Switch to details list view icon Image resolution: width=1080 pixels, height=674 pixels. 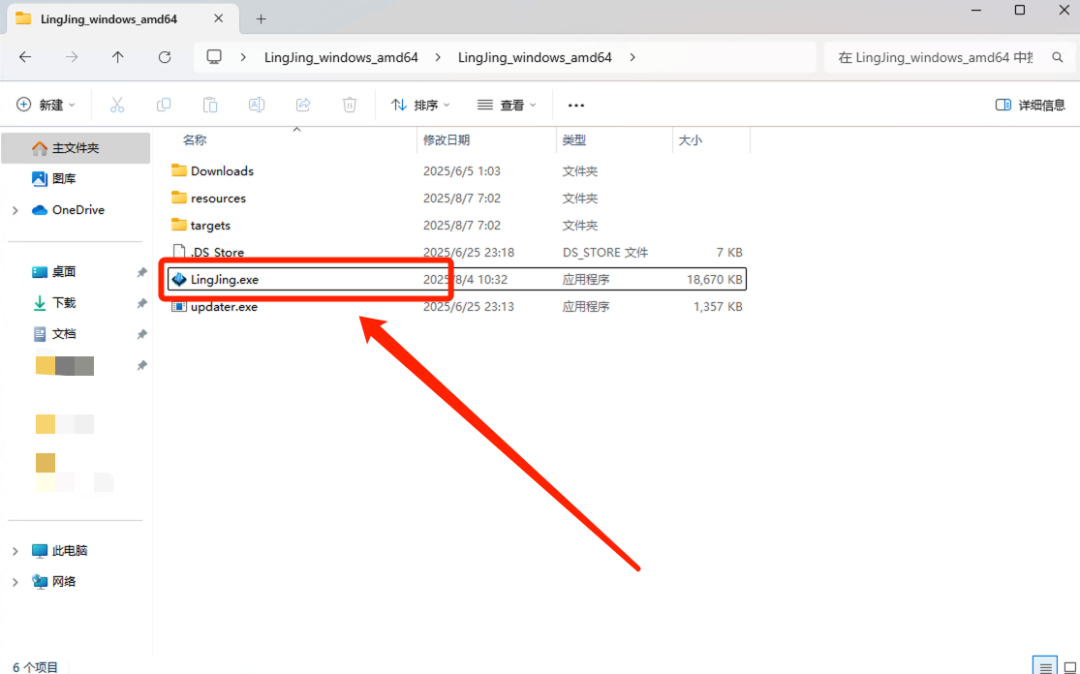(1046, 666)
